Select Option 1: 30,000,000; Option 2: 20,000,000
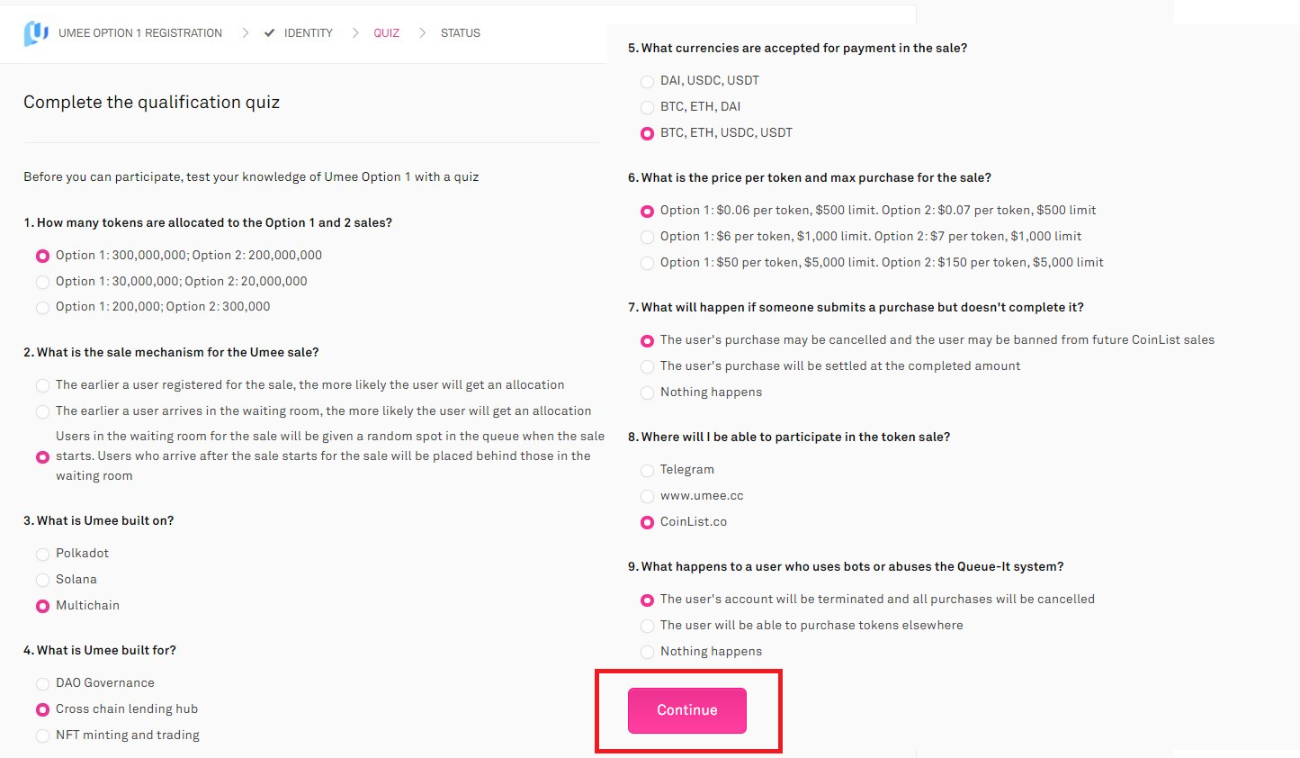Image resolution: width=1300 pixels, height=758 pixels. [x=42, y=282]
